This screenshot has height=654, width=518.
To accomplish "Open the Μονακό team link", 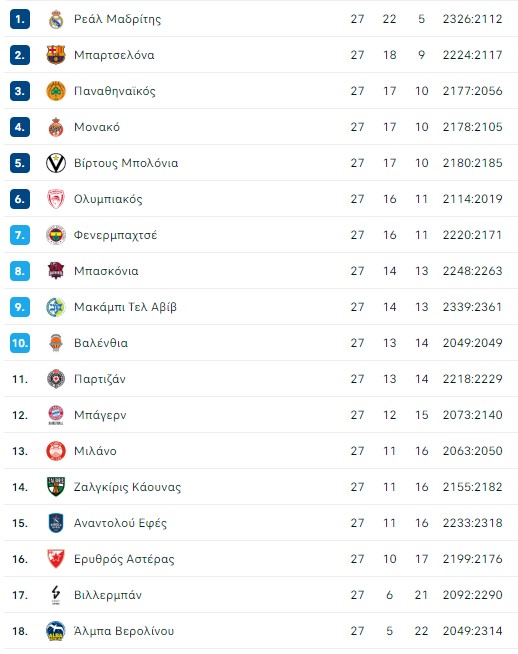I will click(97, 127).
